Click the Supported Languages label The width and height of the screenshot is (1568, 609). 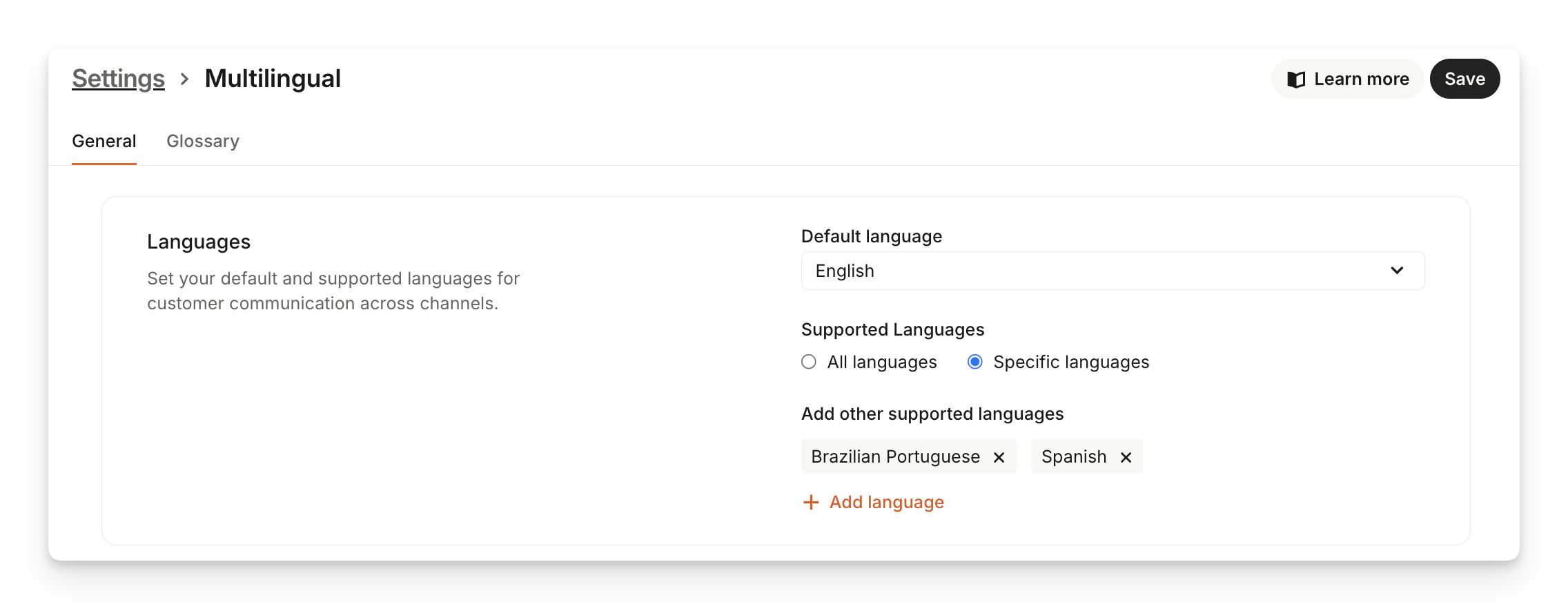[x=892, y=329]
